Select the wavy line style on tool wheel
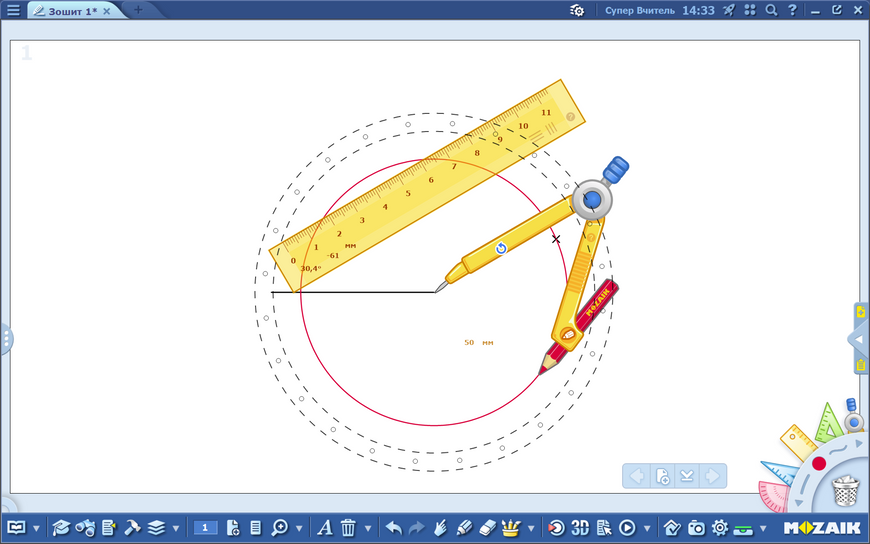 [x=838, y=448]
